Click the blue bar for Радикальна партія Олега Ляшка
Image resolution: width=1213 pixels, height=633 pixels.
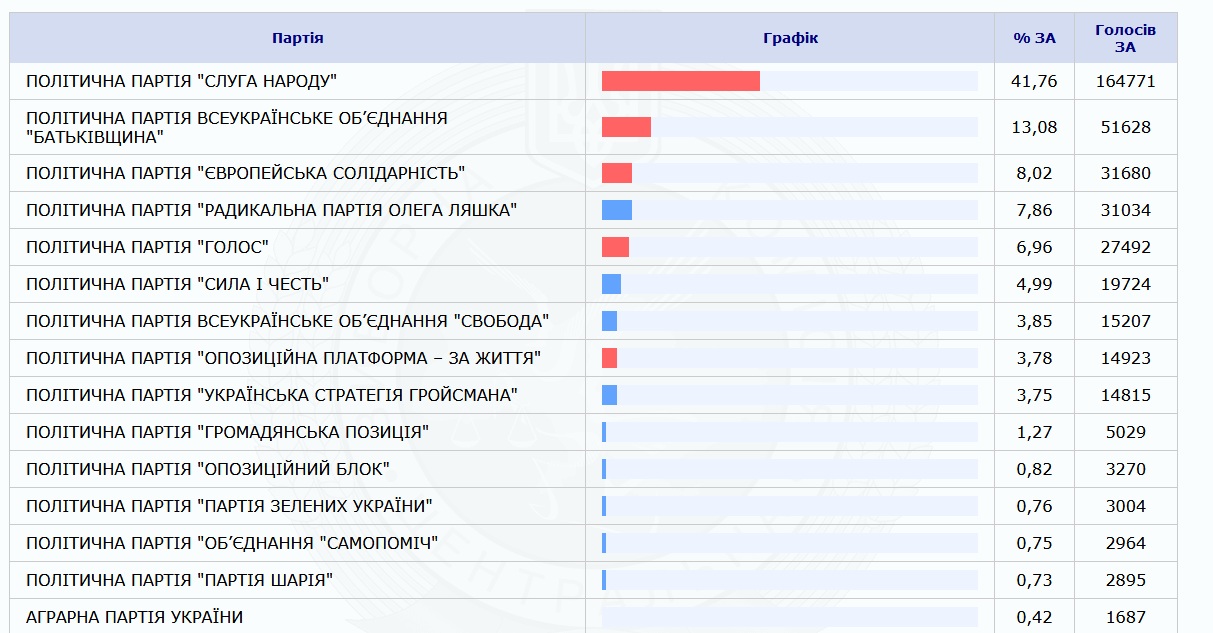(616, 210)
